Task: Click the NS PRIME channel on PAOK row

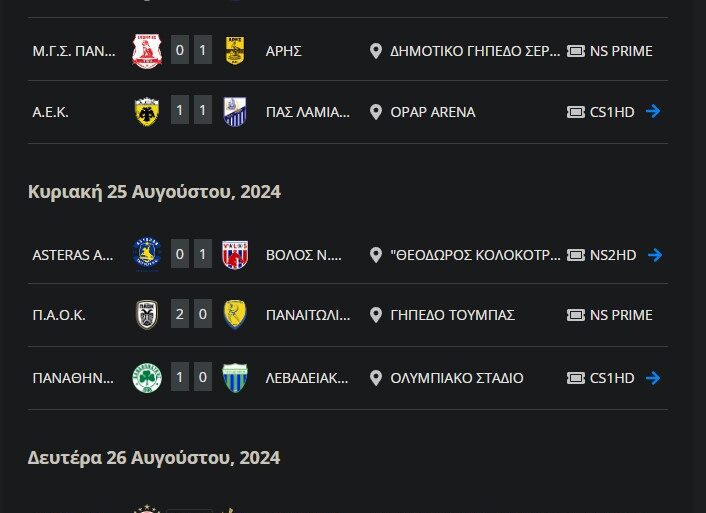Action: (620, 315)
